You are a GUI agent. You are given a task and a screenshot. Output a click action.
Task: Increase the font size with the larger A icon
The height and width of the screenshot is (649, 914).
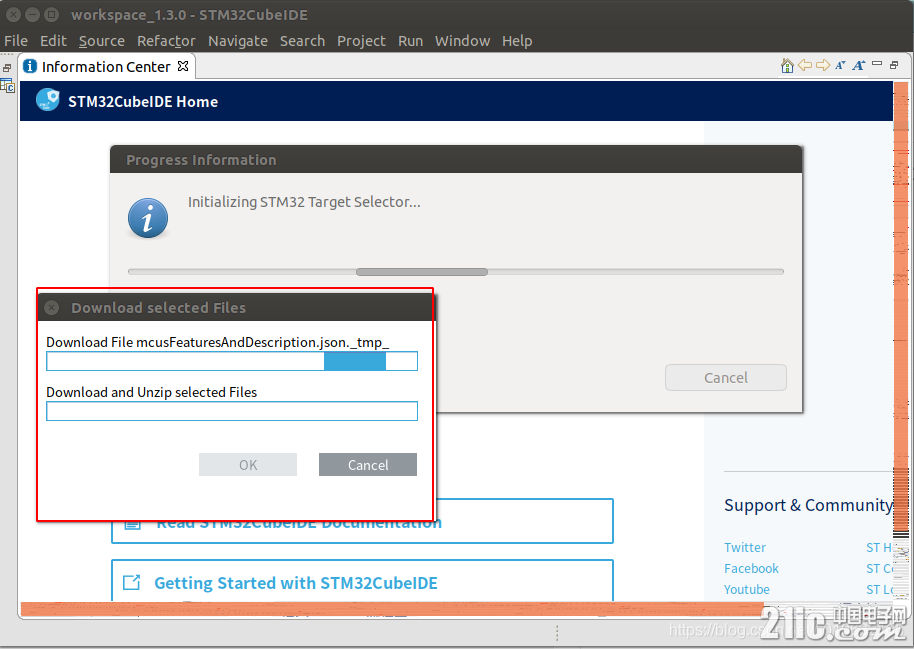coord(858,65)
